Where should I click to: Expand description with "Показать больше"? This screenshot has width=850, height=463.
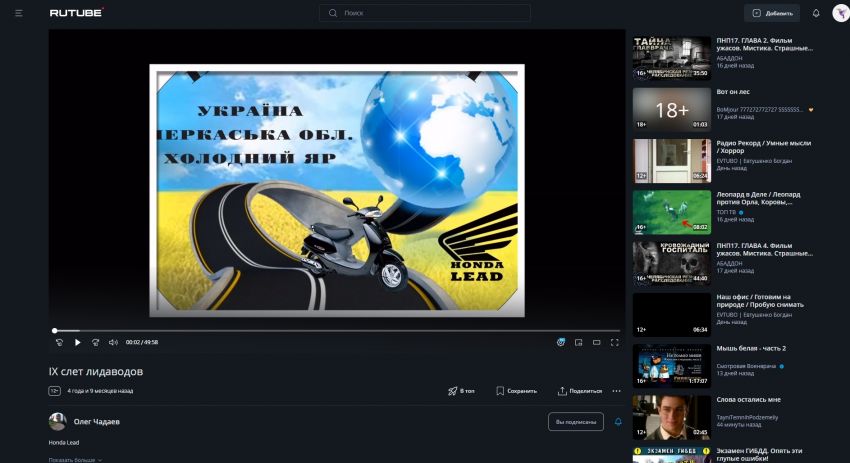[75, 460]
